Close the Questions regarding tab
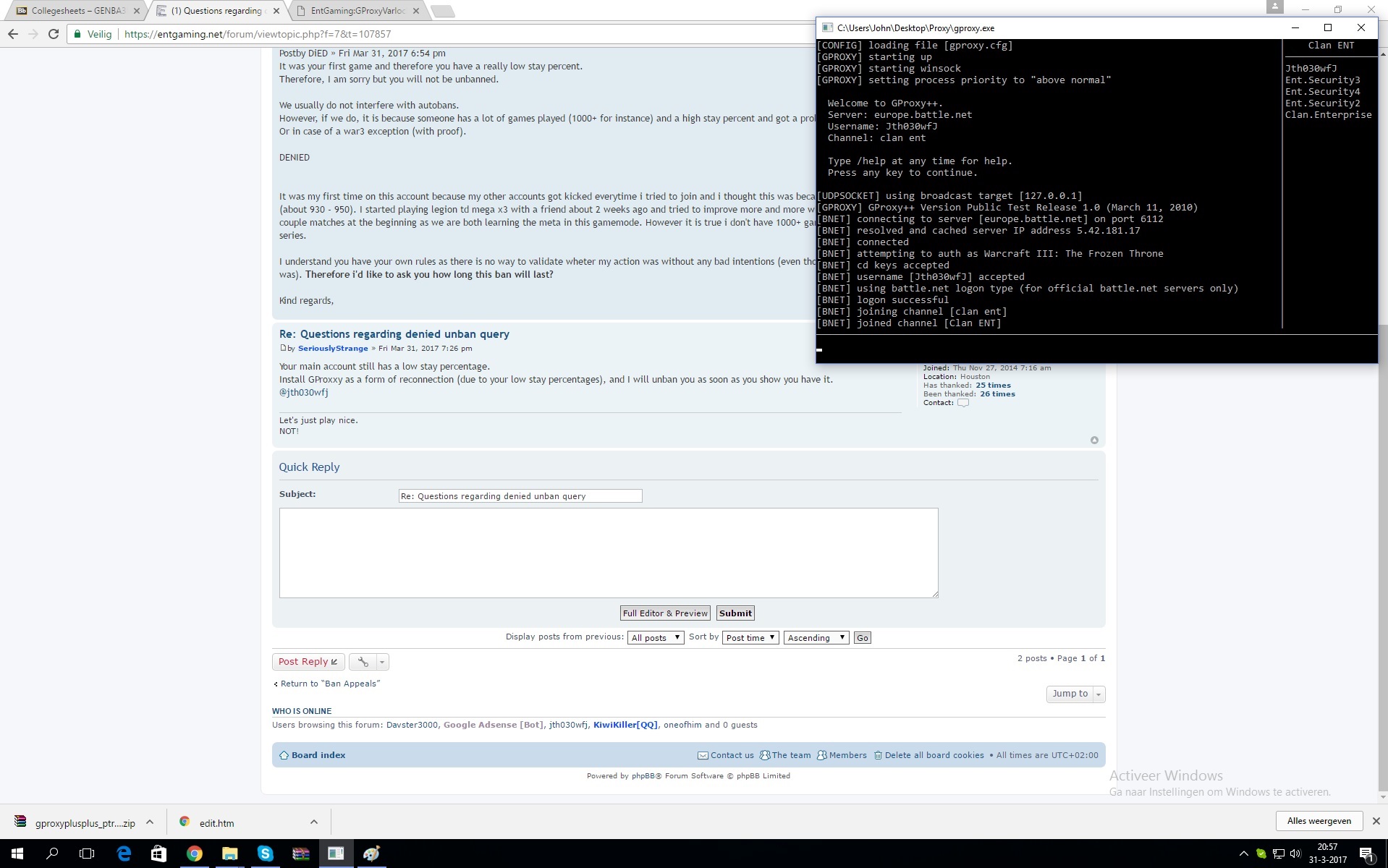This screenshot has height=868, width=1388. pos(276,11)
